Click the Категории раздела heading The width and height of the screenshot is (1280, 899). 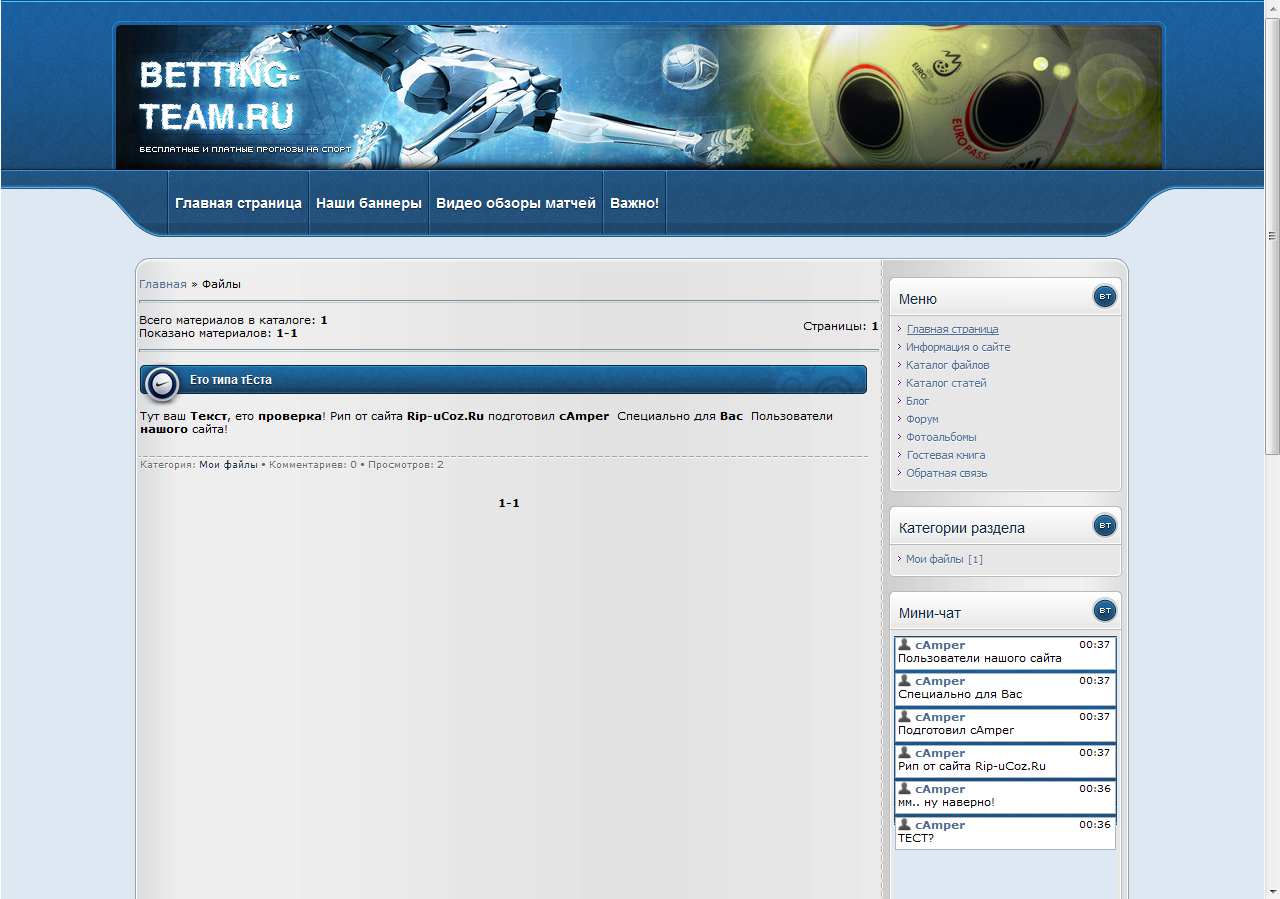(962, 528)
